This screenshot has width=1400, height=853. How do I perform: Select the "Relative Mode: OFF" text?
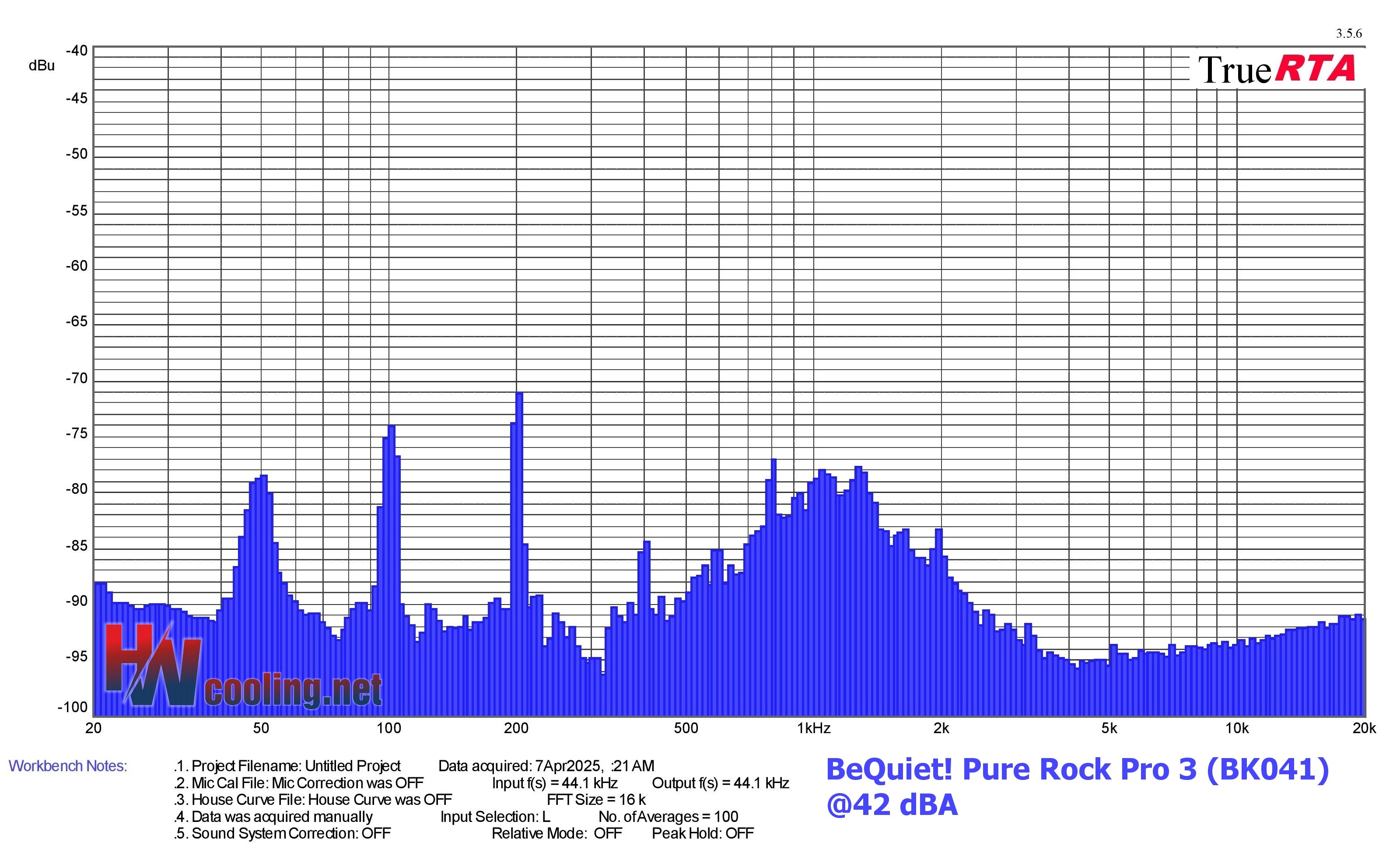click(x=557, y=833)
